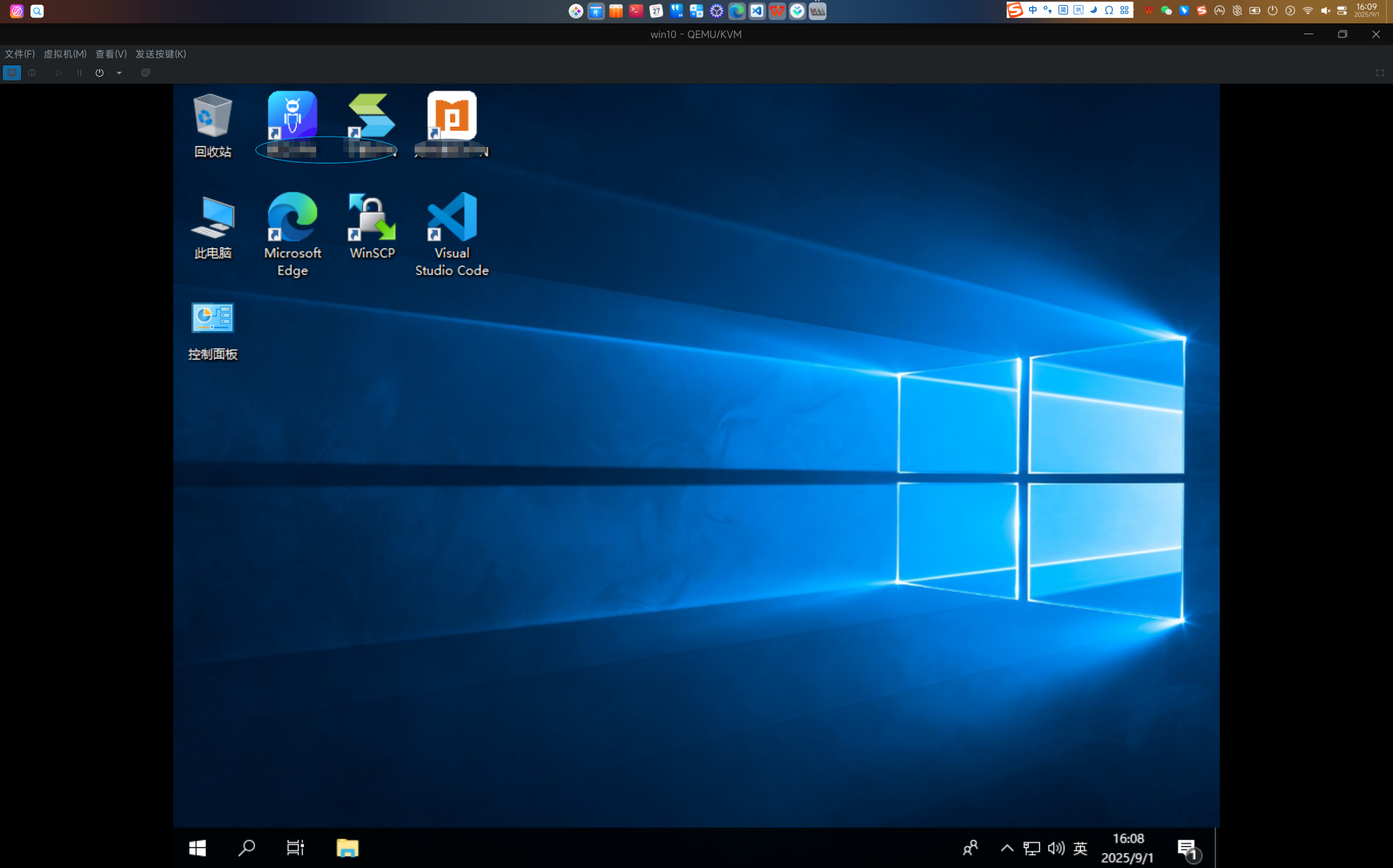Viewport: 1393px width, 868px height.
Task: Open the 虚拟机(M) menu
Action: pyautogui.click(x=65, y=54)
